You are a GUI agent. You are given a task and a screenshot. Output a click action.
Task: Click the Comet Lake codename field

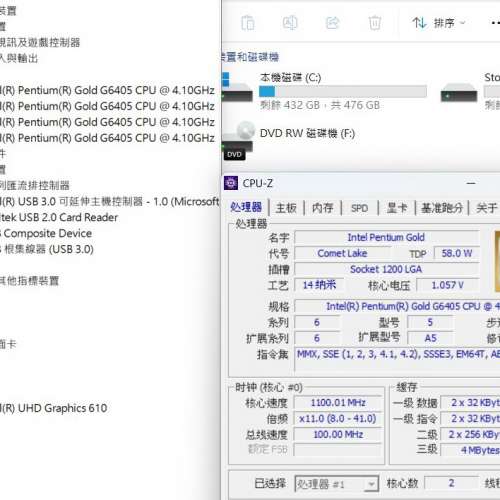pyautogui.click(x=342, y=253)
